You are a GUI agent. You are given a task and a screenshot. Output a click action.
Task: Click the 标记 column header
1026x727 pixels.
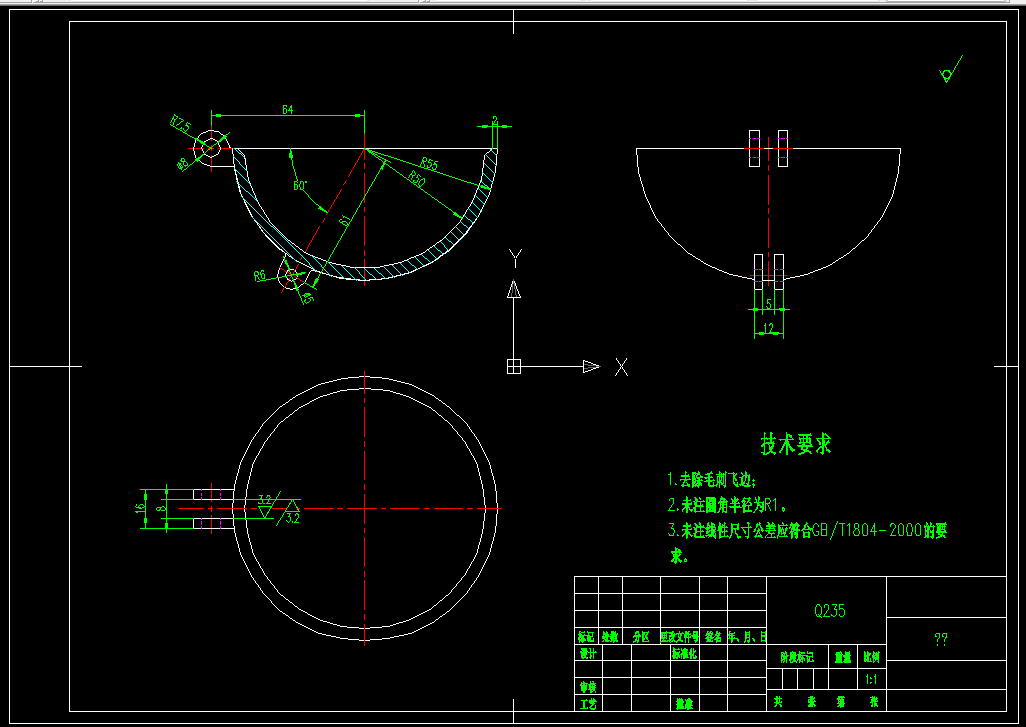tap(586, 637)
